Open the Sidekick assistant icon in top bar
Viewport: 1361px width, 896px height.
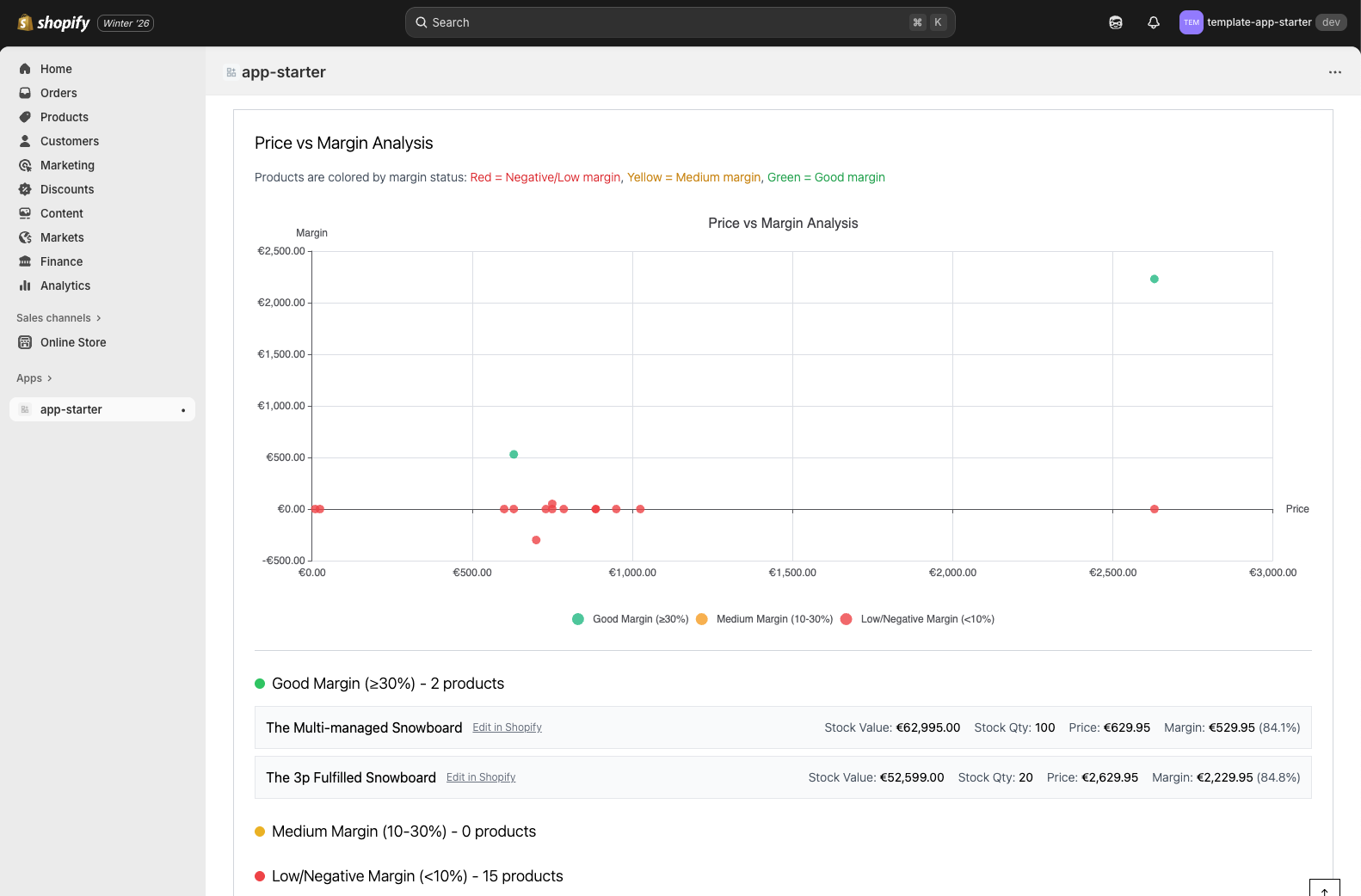[1116, 22]
